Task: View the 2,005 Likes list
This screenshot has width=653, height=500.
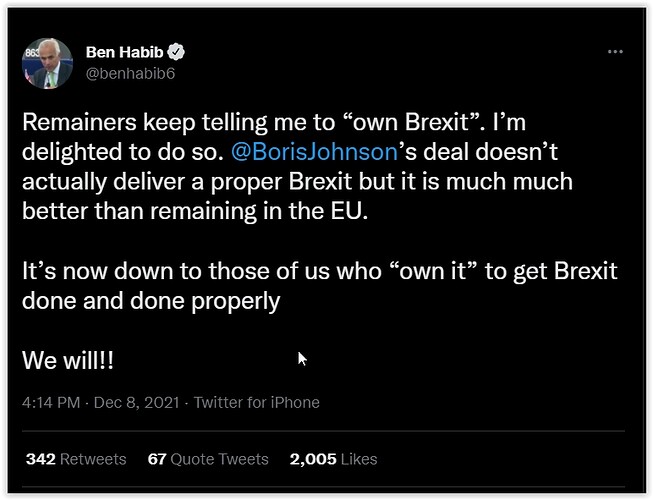Action: [333, 459]
